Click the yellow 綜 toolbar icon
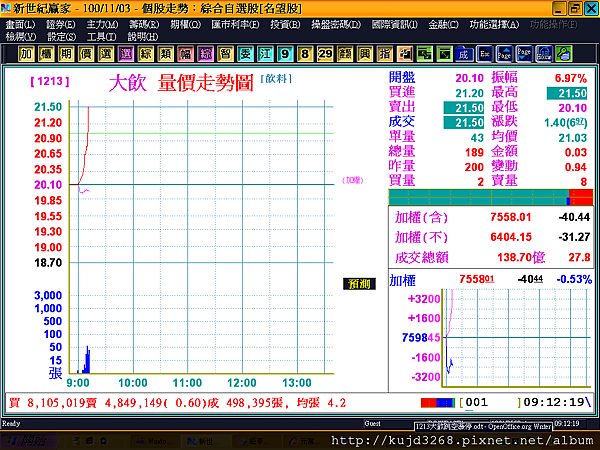 point(145,54)
